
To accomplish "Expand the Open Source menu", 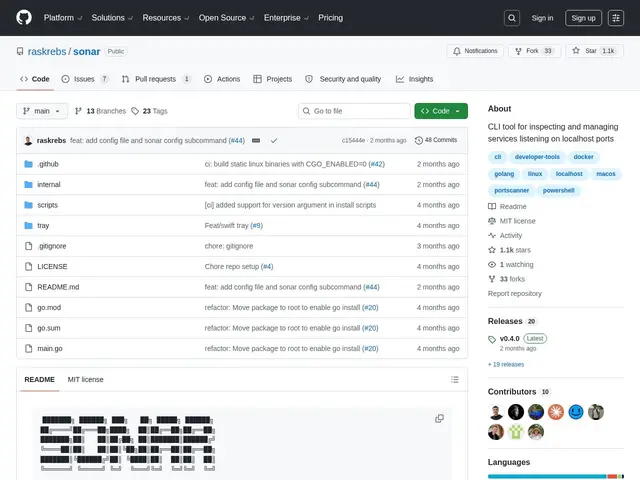I will pos(226,18).
